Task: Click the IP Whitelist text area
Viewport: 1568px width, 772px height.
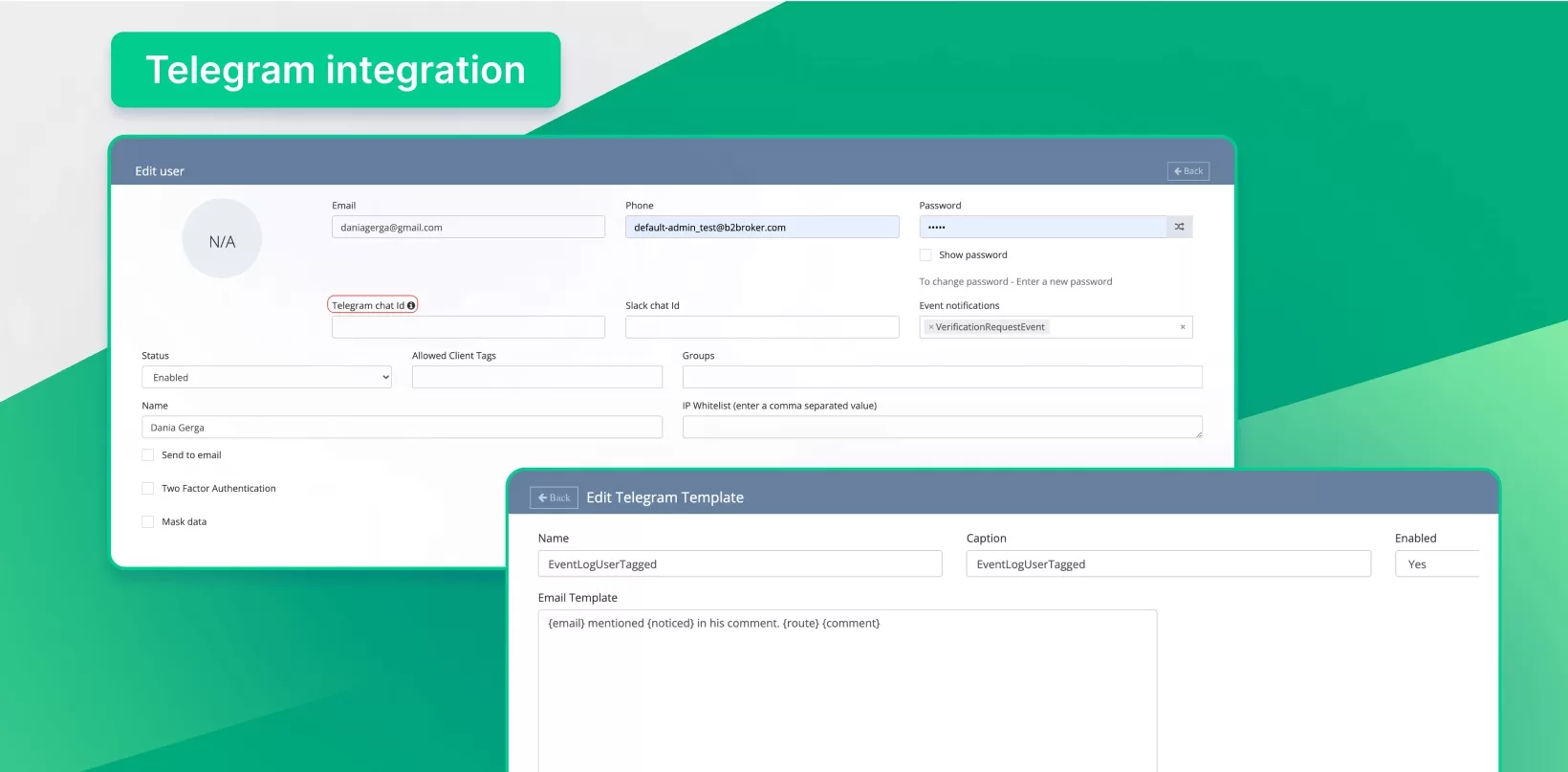Action: click(x=943, y=428)
